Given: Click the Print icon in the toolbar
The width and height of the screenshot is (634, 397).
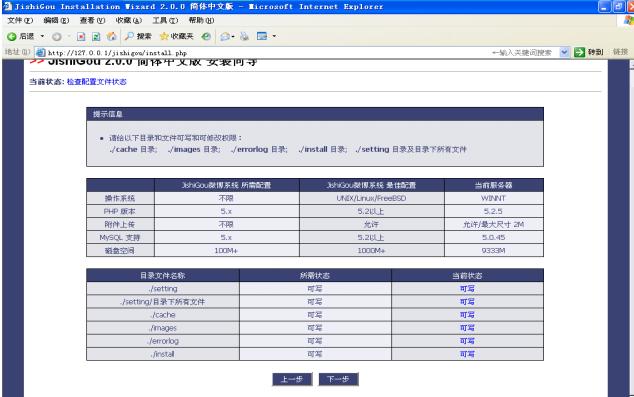Looking at the screenshot, I should point(245,36).
